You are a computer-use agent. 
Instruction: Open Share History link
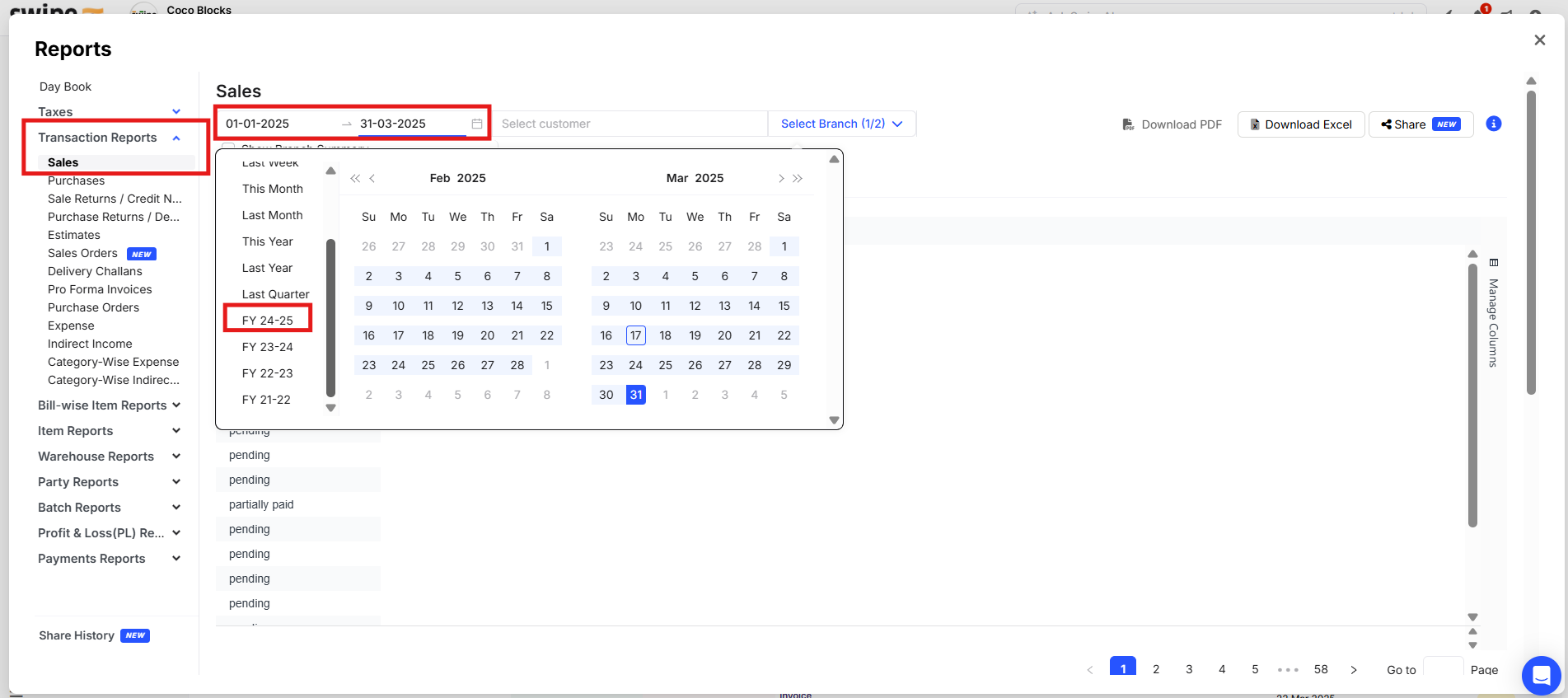click(x=77, y=635)
